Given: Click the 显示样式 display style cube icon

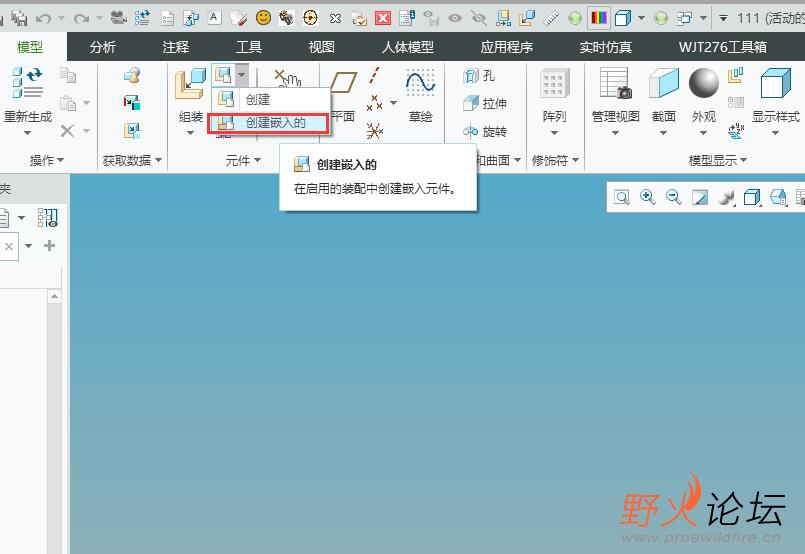Looking at the screenshot, I should point(775,83).
